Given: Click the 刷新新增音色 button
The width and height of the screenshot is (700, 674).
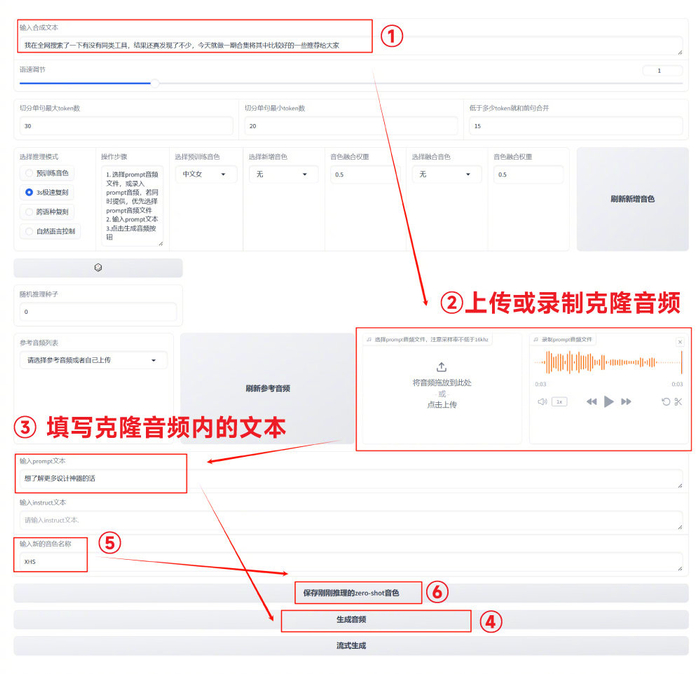Looking at the screenshot, I should 633,199.
